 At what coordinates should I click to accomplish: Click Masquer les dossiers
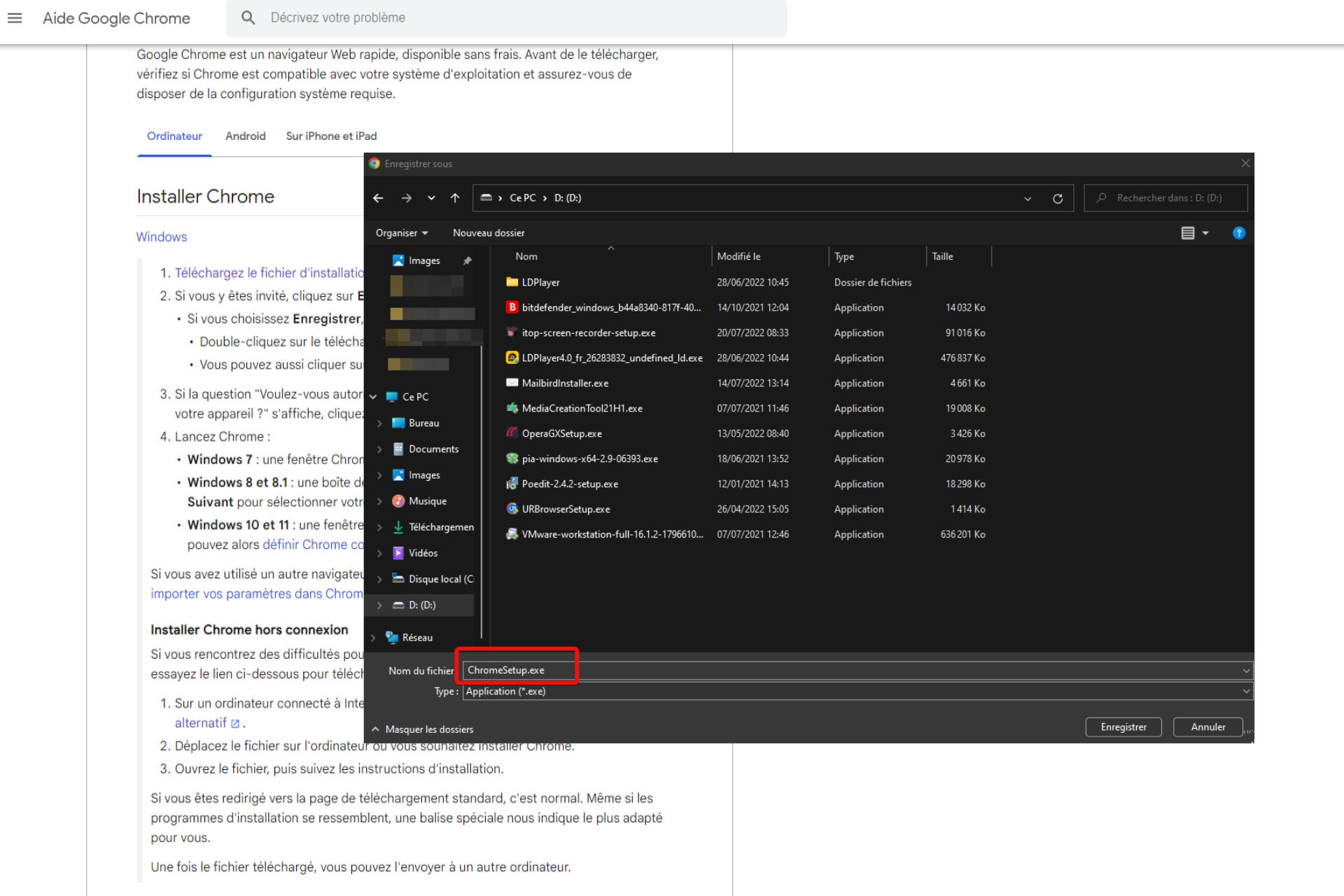423,729
